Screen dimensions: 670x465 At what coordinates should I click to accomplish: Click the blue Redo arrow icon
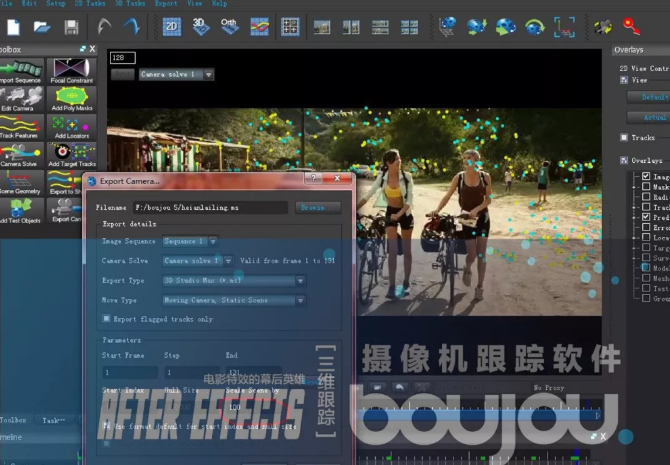[132, 26]
